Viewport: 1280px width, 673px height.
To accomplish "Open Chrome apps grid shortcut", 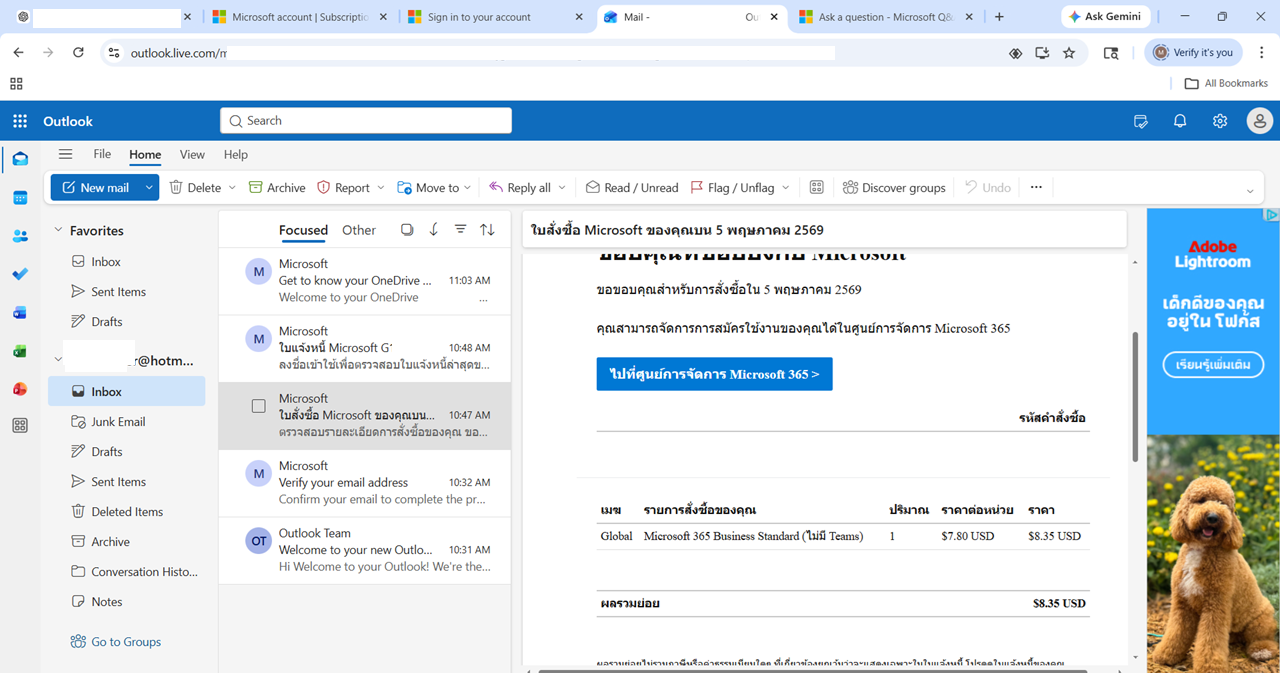I will click(16, 84).
